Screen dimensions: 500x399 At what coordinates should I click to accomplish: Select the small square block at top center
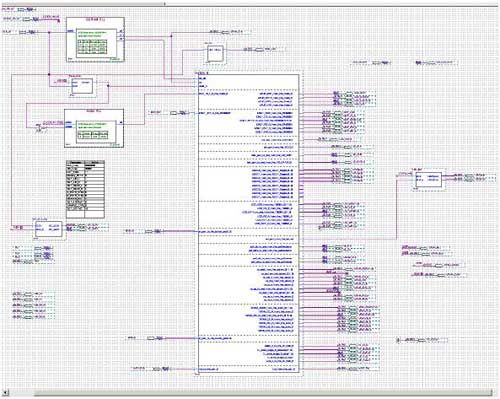(x=215, y=52)
